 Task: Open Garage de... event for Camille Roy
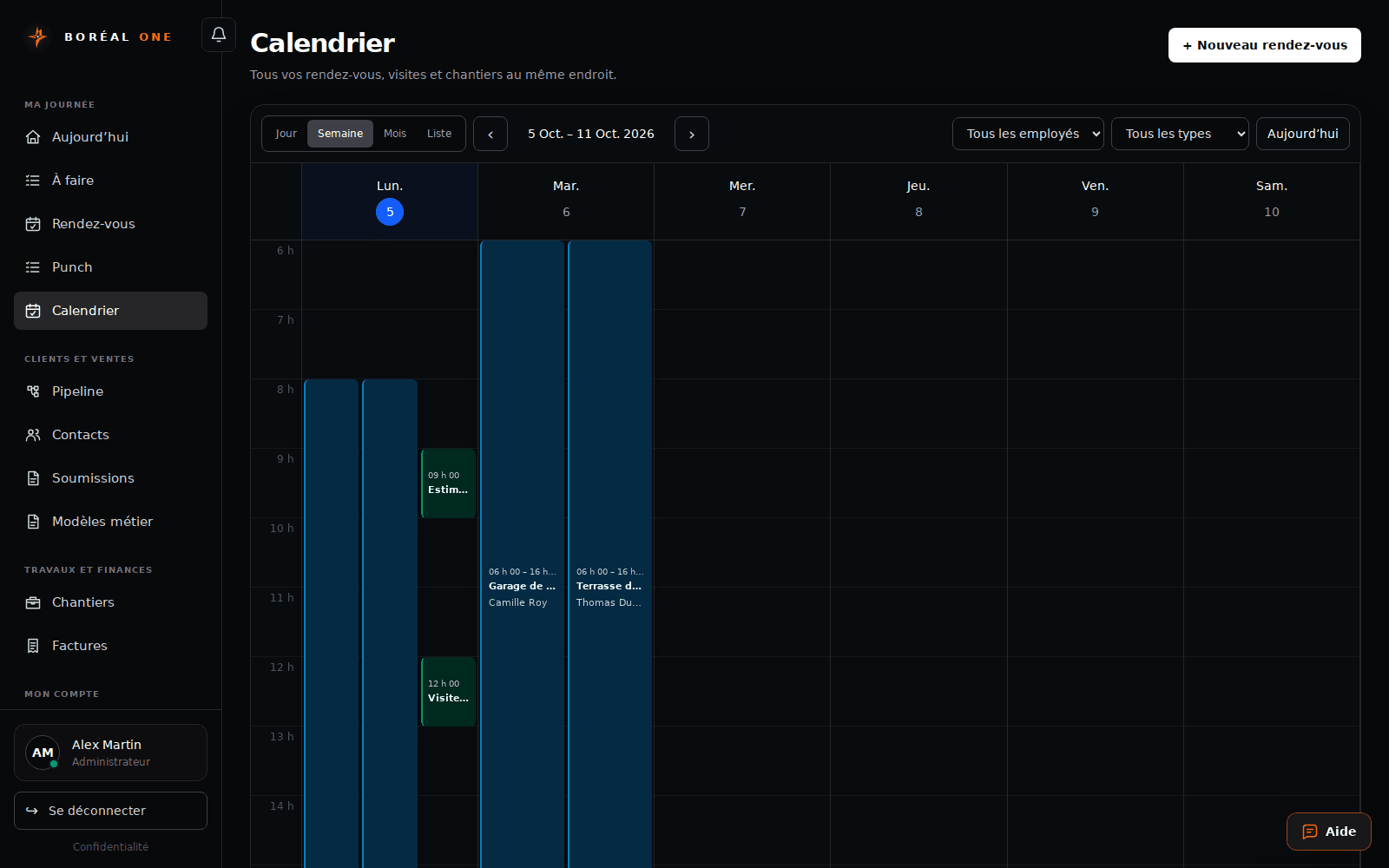pyautogui.click(x=522, y=556)
